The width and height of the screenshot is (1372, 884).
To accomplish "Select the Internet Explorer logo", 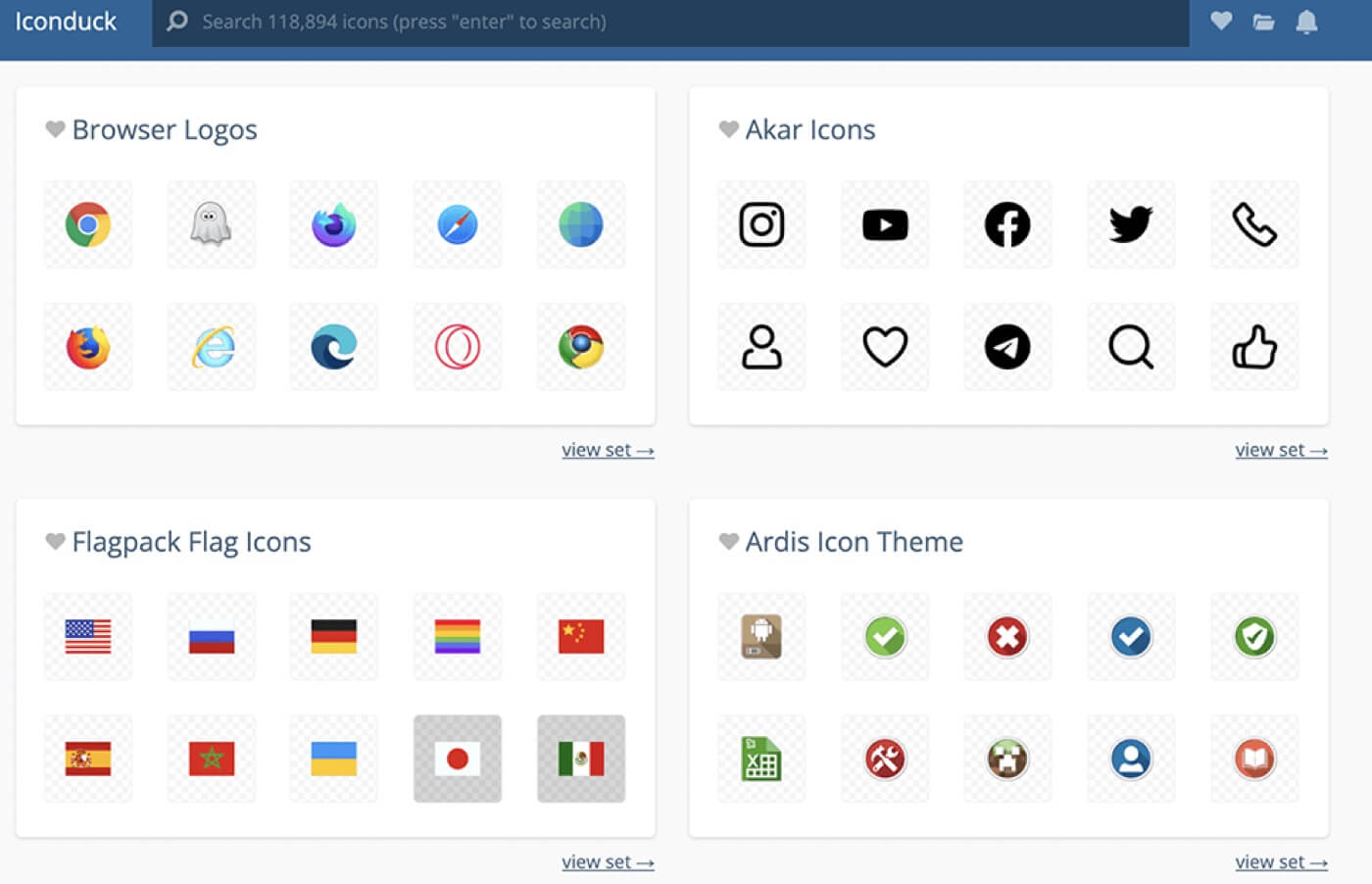I will point(211,347).
